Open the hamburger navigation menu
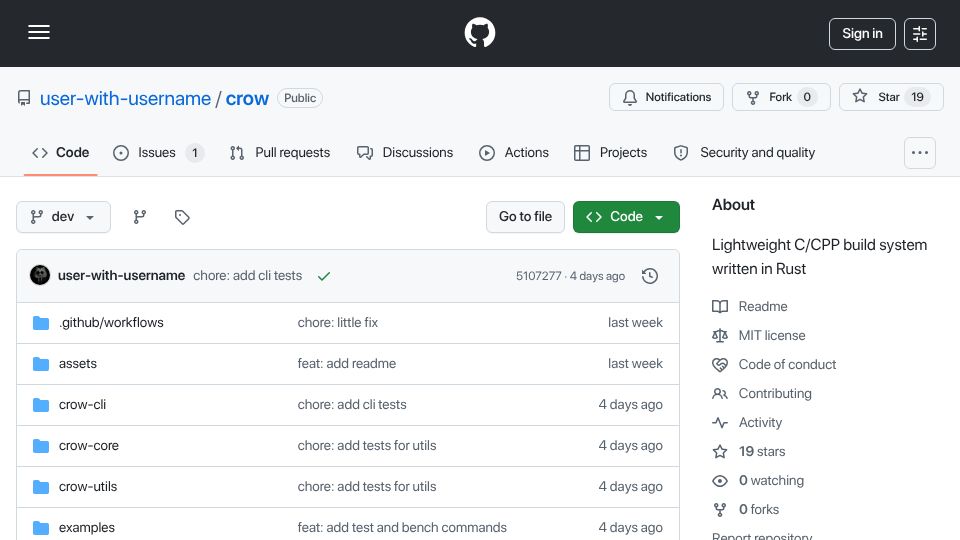This screenshot has height=540, width=960. pos(39,32)
